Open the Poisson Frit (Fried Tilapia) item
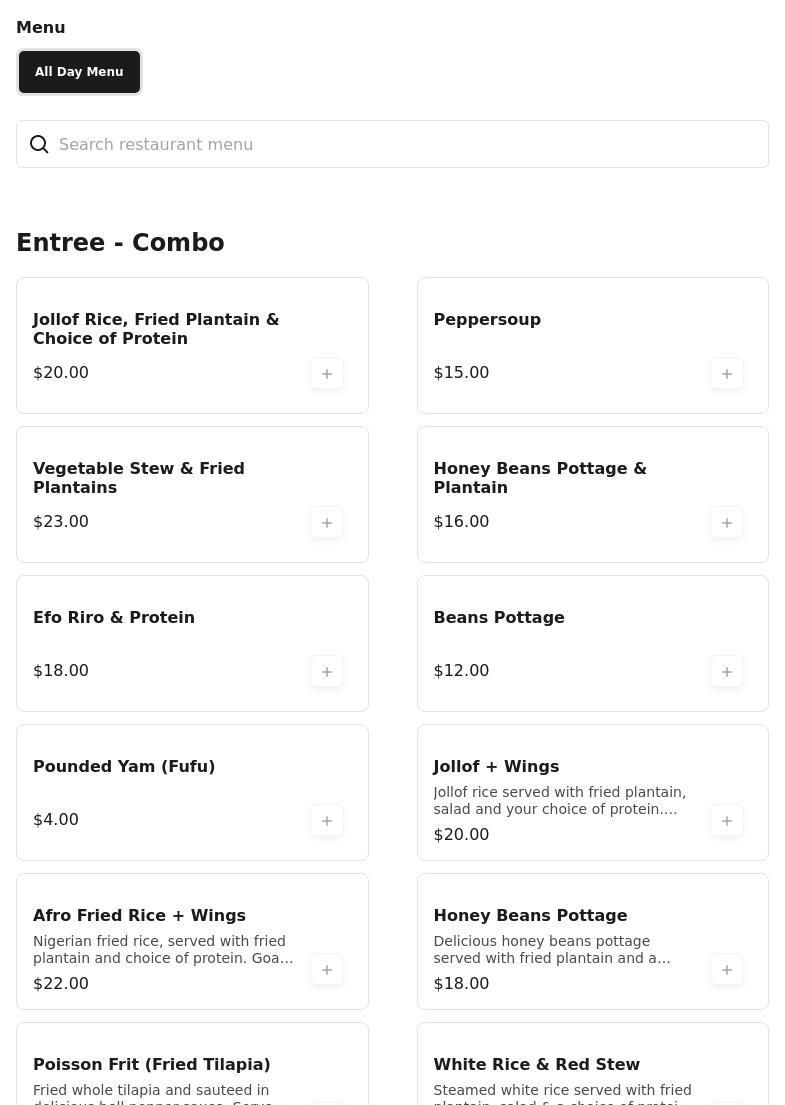 tap(152, 1065)
